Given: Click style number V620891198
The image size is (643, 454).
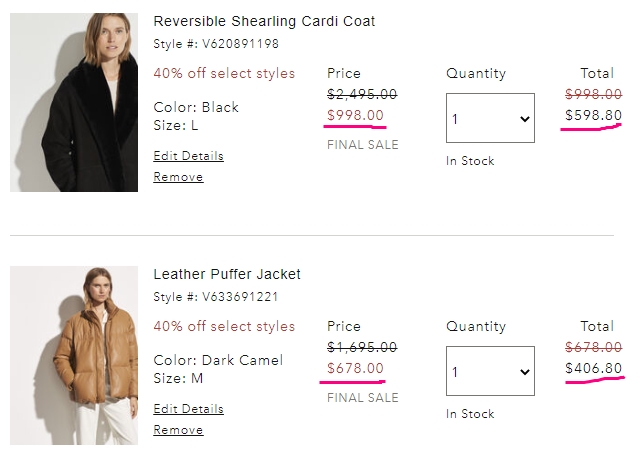Looking at the screenshot, I should coord(240,44).
